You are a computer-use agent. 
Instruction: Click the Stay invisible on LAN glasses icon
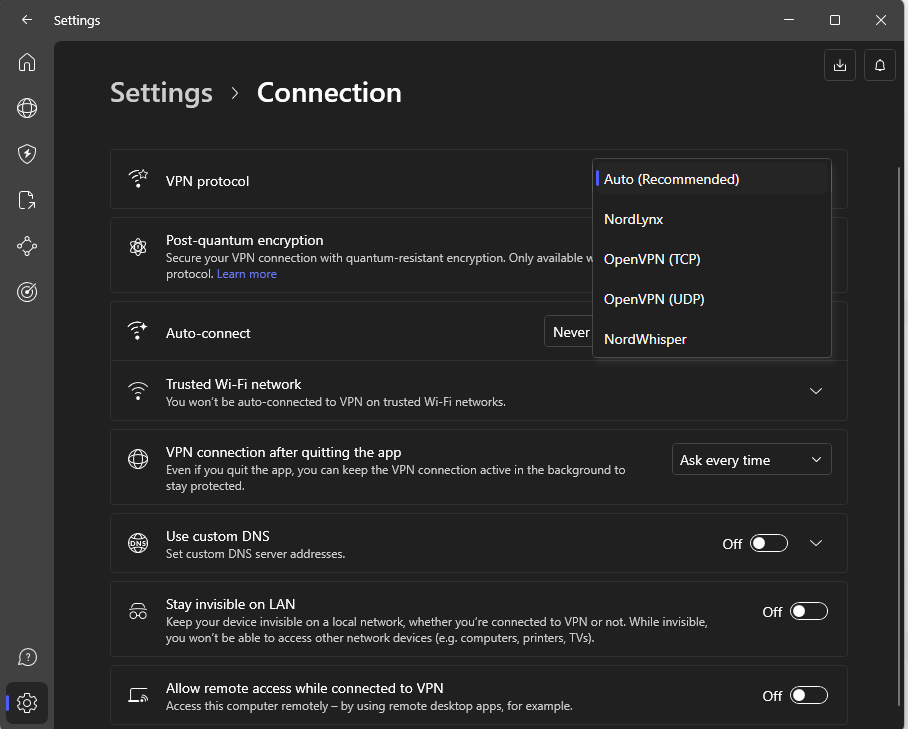click(138, 611)
